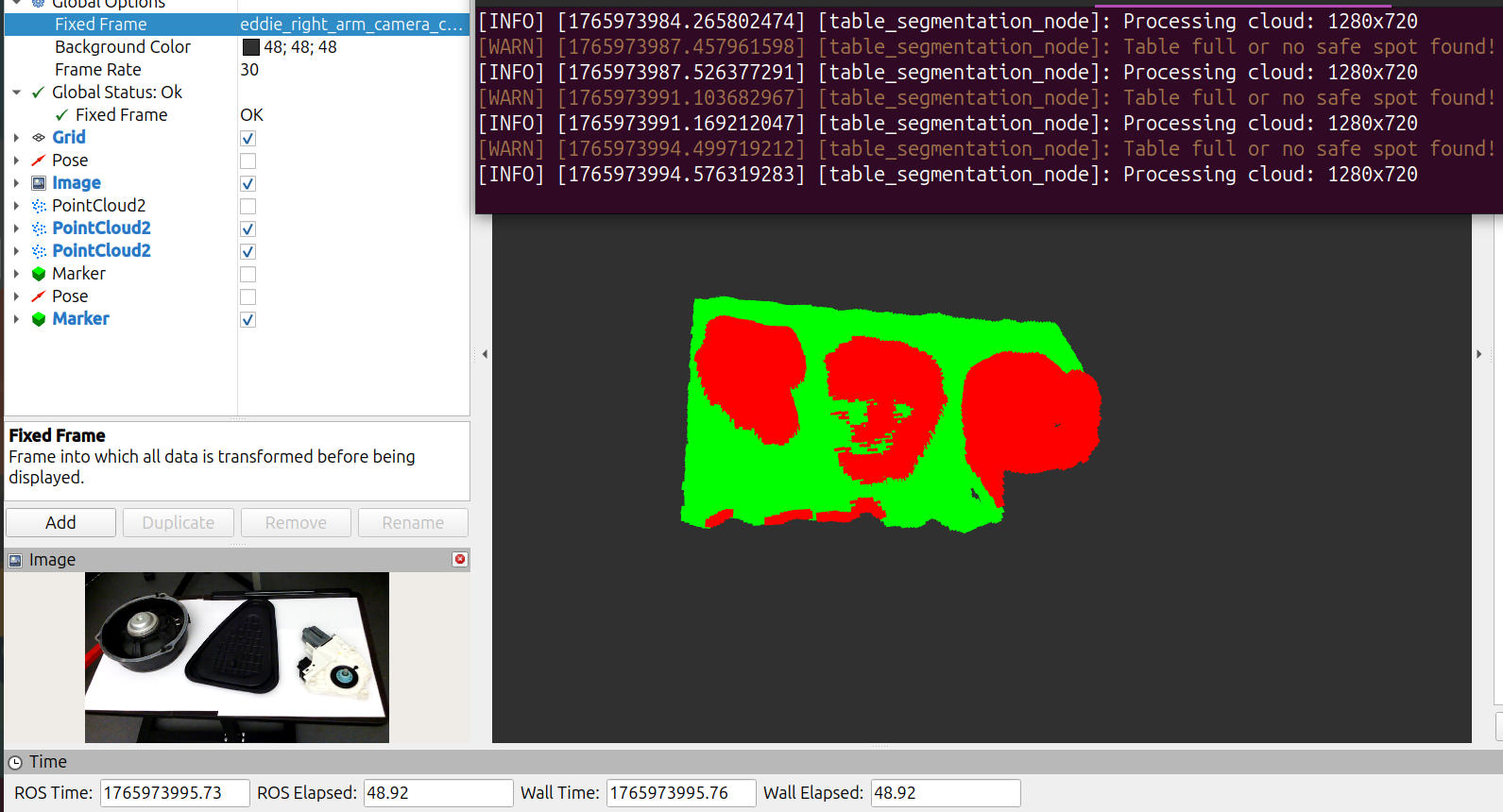Image resolution: width=1503 pixels, height=812 pixels.
Task: Click the Background Color swatch 48;48;48
Action: (x=251, y=47)
